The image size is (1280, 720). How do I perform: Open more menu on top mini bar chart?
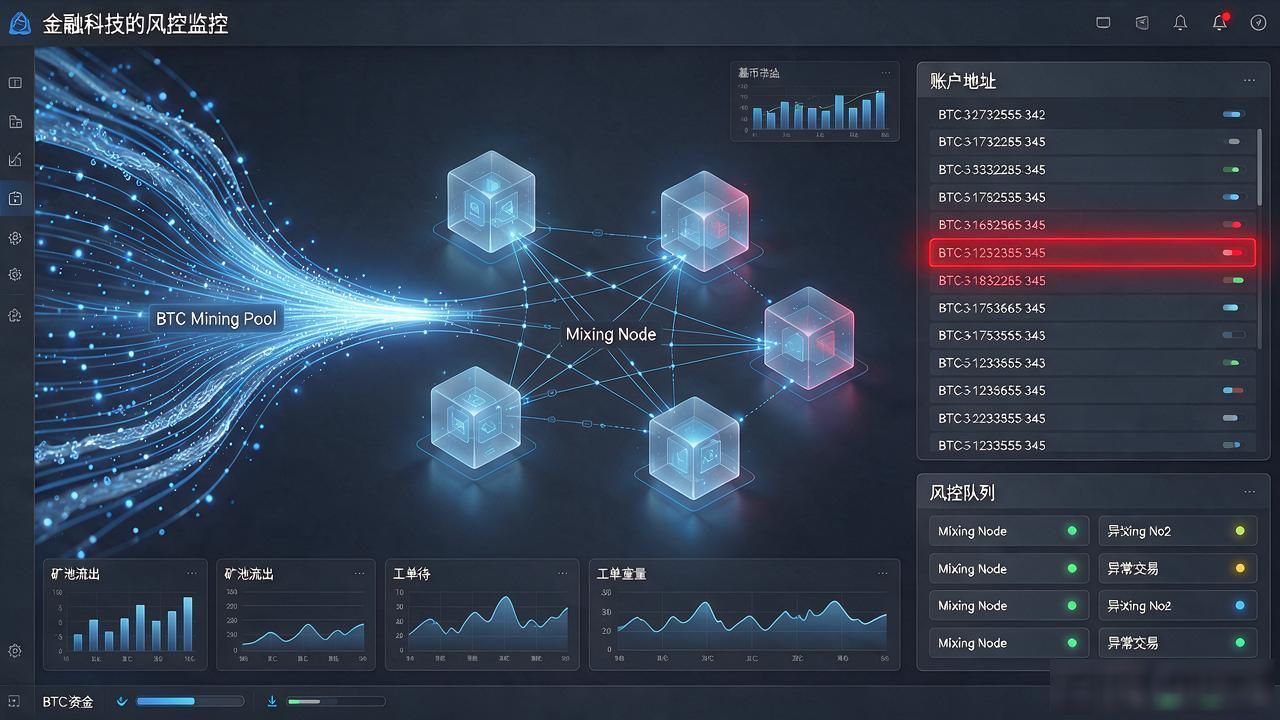pyautogui.click(x=886, y=73)
